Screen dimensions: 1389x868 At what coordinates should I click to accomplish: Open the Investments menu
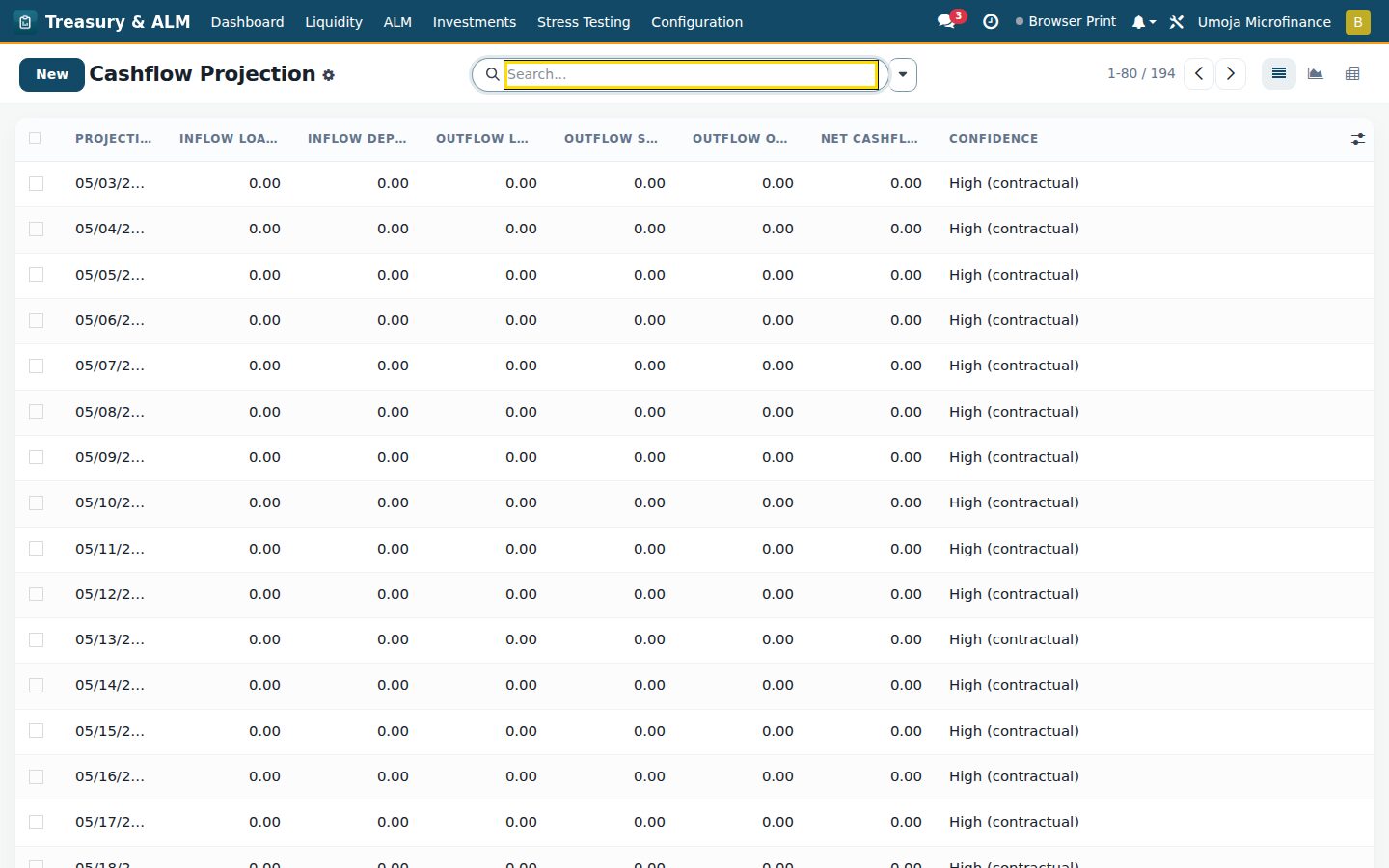pyautogui.click(x=474, y=21)
